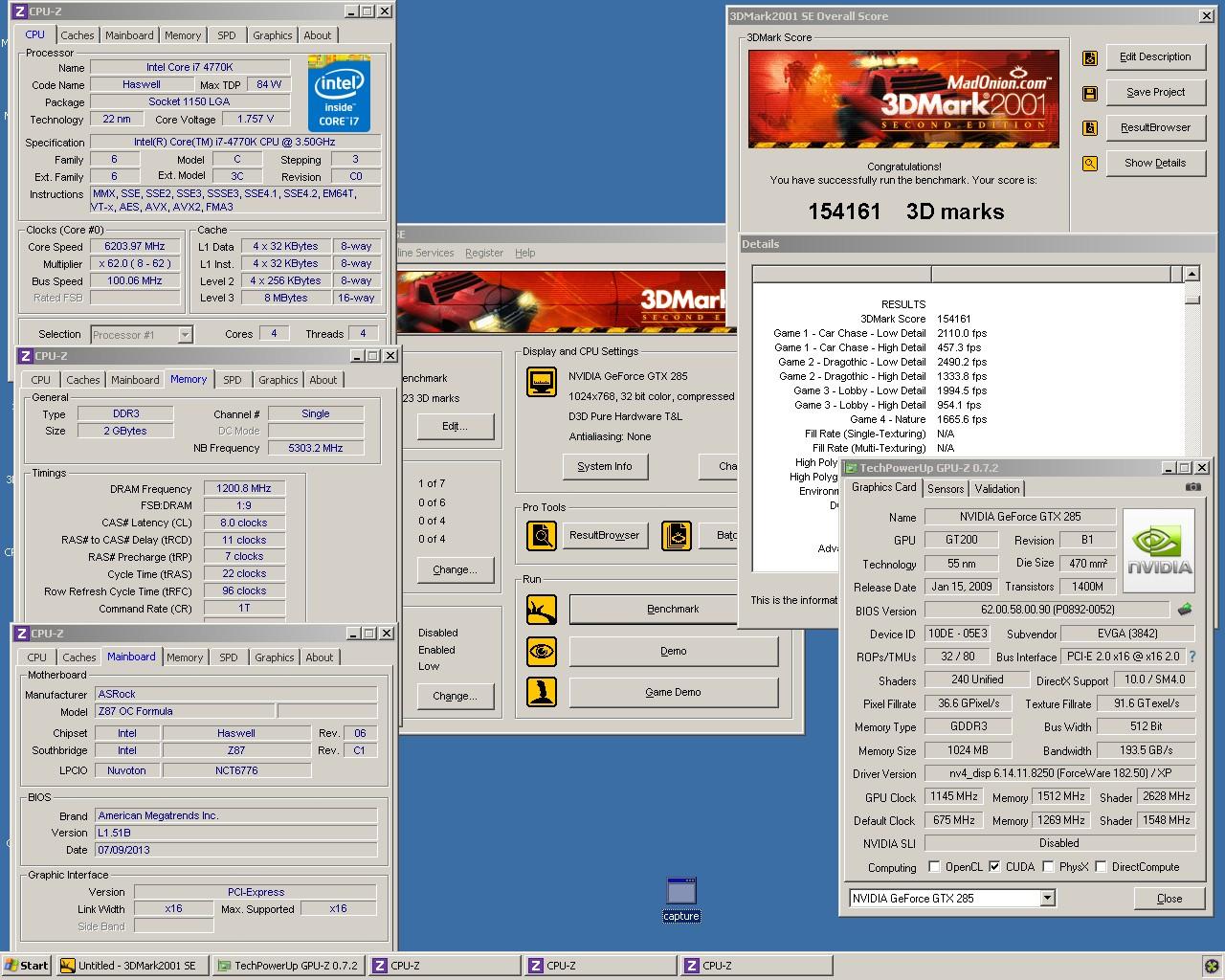Click the GPU-Z title bar icon
The width and height of the screenshot is (1225, 980).
click(x=851, y=468)
